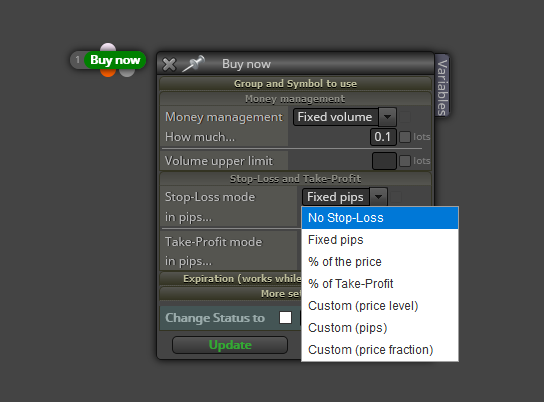544x402 pixels.
Task: Pick Custom (price fraction) option
Action: 380,350
